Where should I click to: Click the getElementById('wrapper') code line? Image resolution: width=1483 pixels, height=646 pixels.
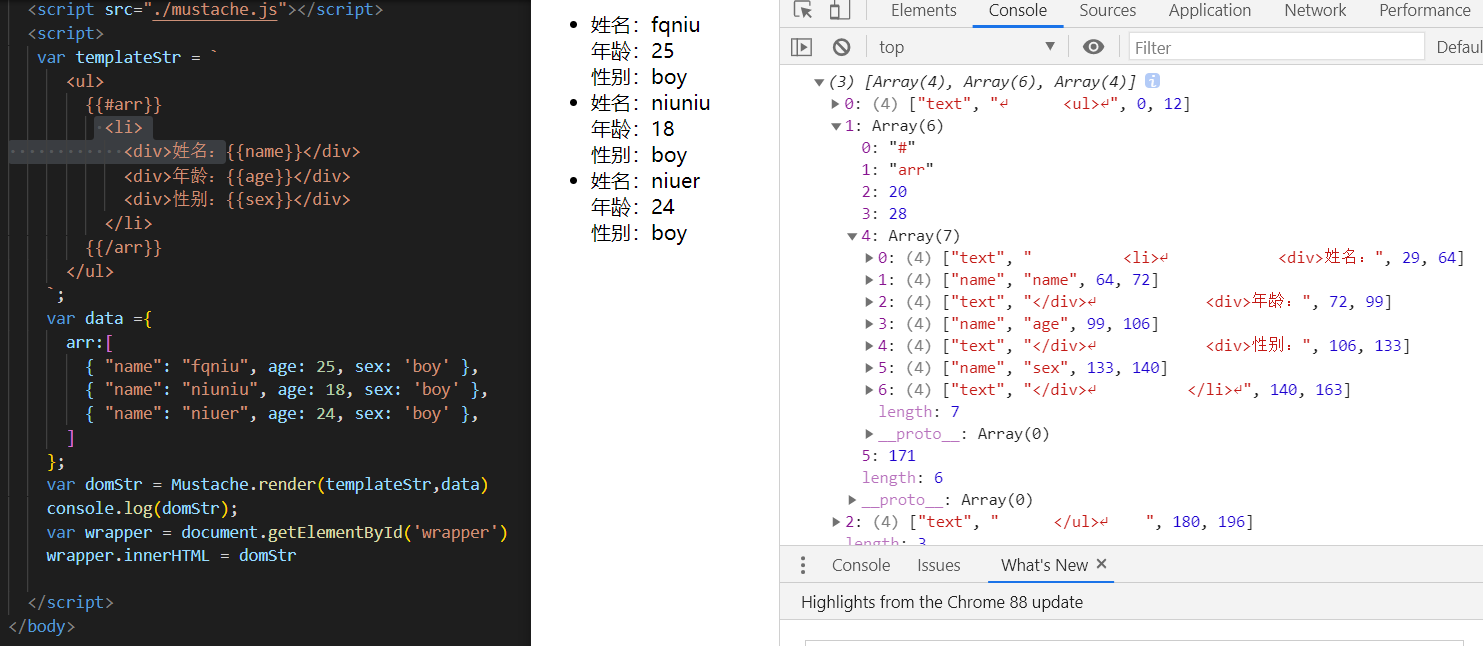tap(277, 533)
